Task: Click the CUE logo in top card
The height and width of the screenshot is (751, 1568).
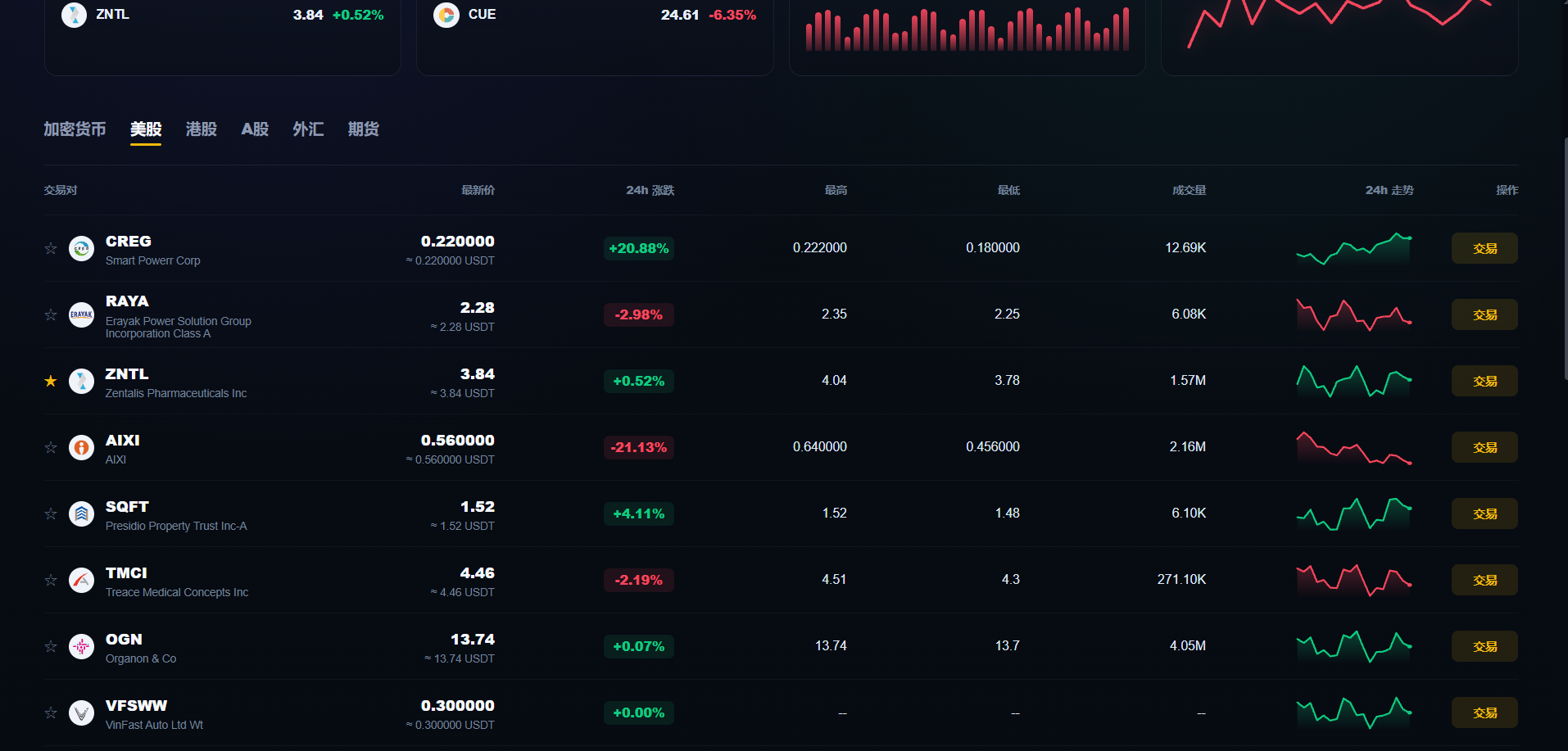Action: point(446,15)
